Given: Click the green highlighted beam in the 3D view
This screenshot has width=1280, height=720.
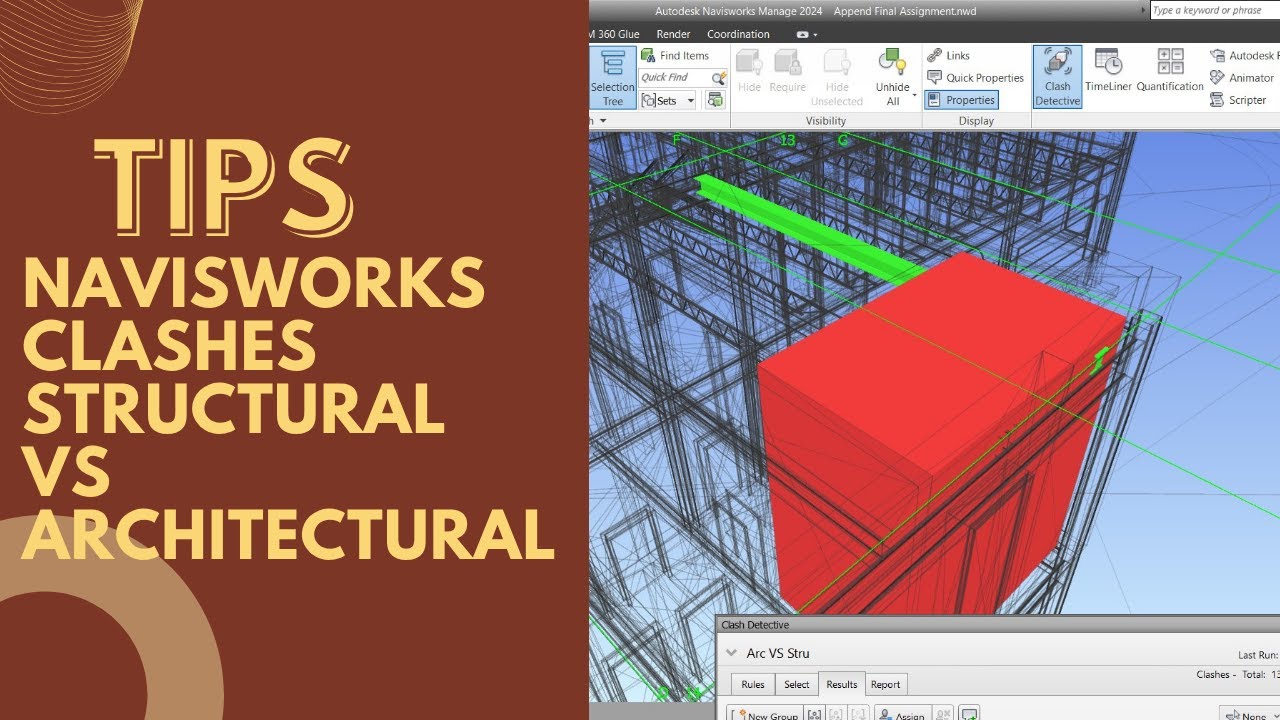Looking at the screenshot, I should click(810, 230).
